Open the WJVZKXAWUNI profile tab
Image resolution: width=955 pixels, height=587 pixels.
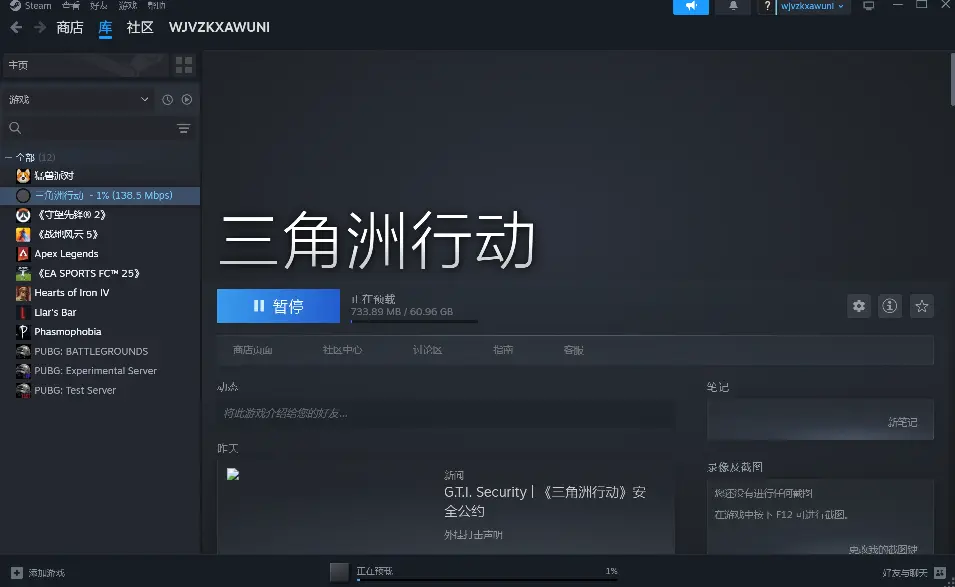coord(219,27)
